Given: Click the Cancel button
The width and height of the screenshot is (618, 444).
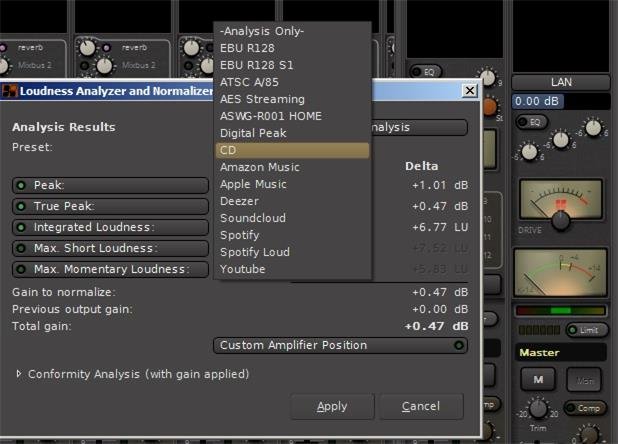Looking at the screenshot, I should (x=421, y=406).
